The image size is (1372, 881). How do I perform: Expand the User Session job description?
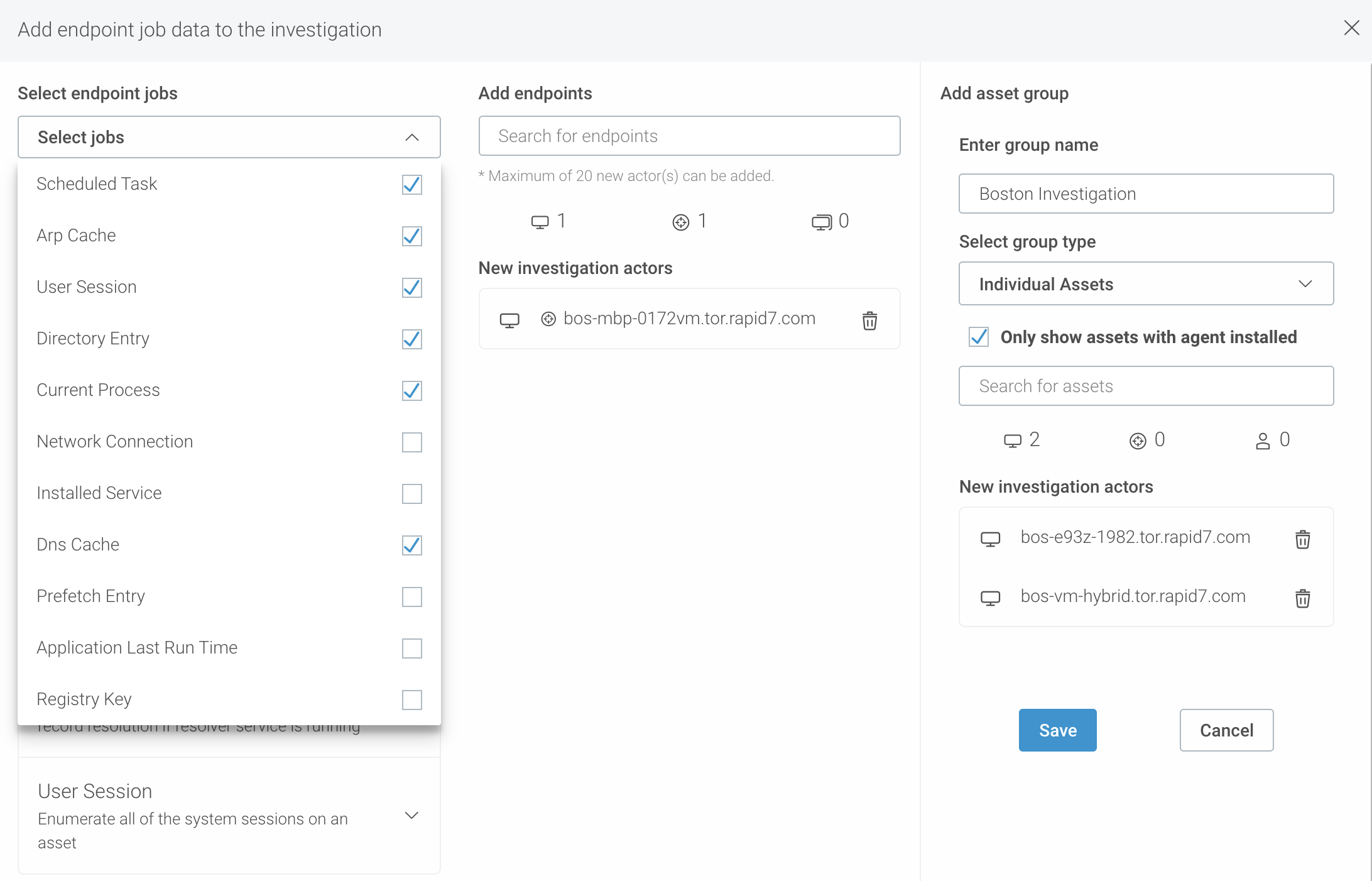(411, 816)
